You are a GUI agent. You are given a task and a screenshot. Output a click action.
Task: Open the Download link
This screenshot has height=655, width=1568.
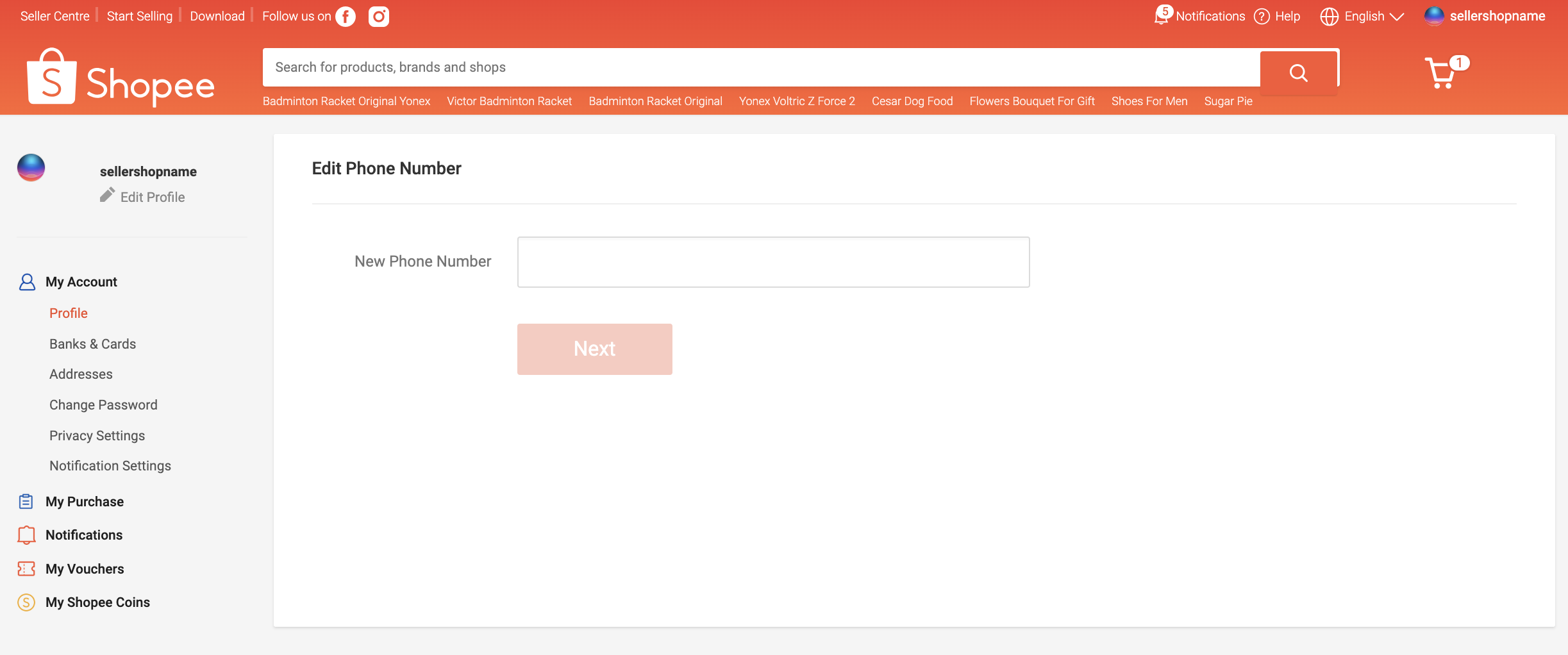217,16
